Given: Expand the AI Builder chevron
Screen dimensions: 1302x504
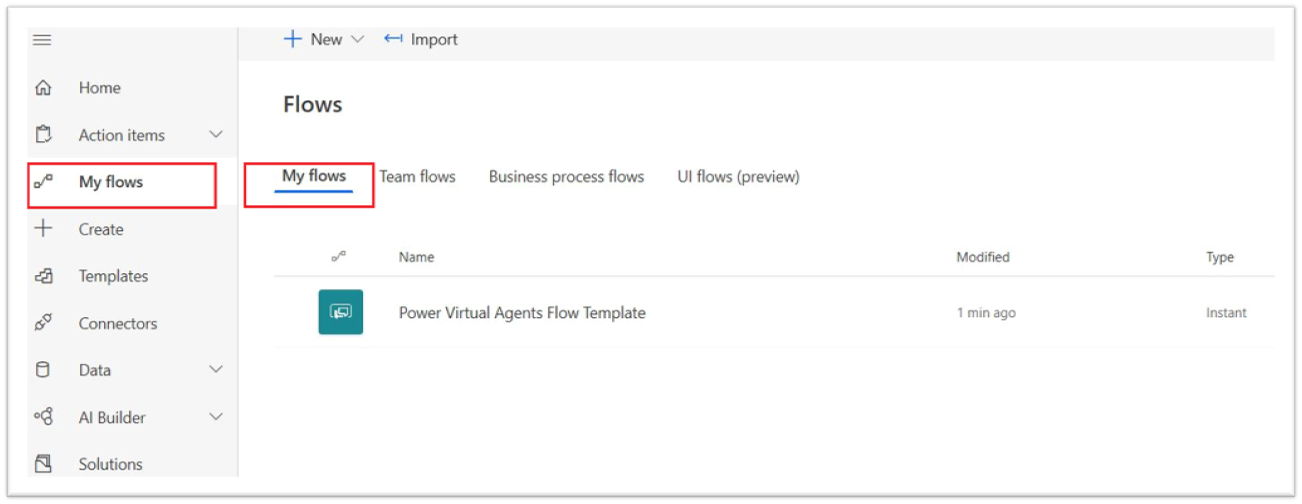Looking at the screenshot, I should pos(216,416).
